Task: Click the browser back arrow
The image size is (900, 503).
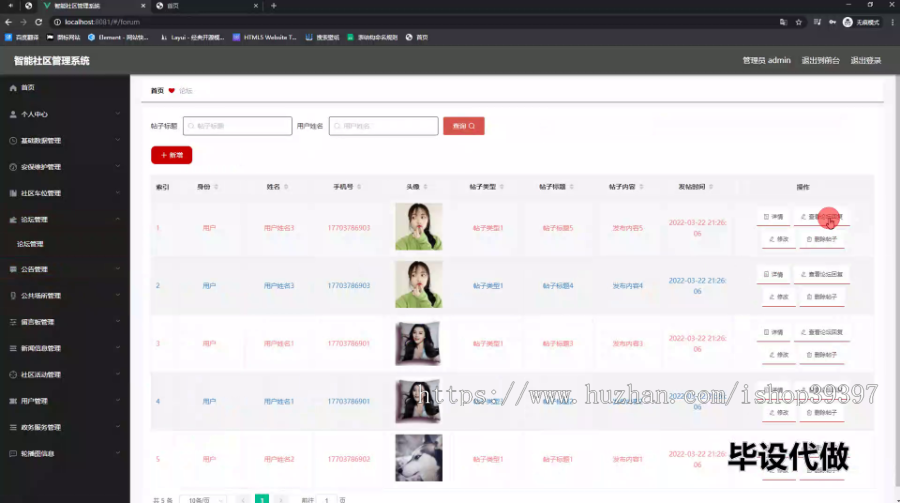Action: pos(8,22)
